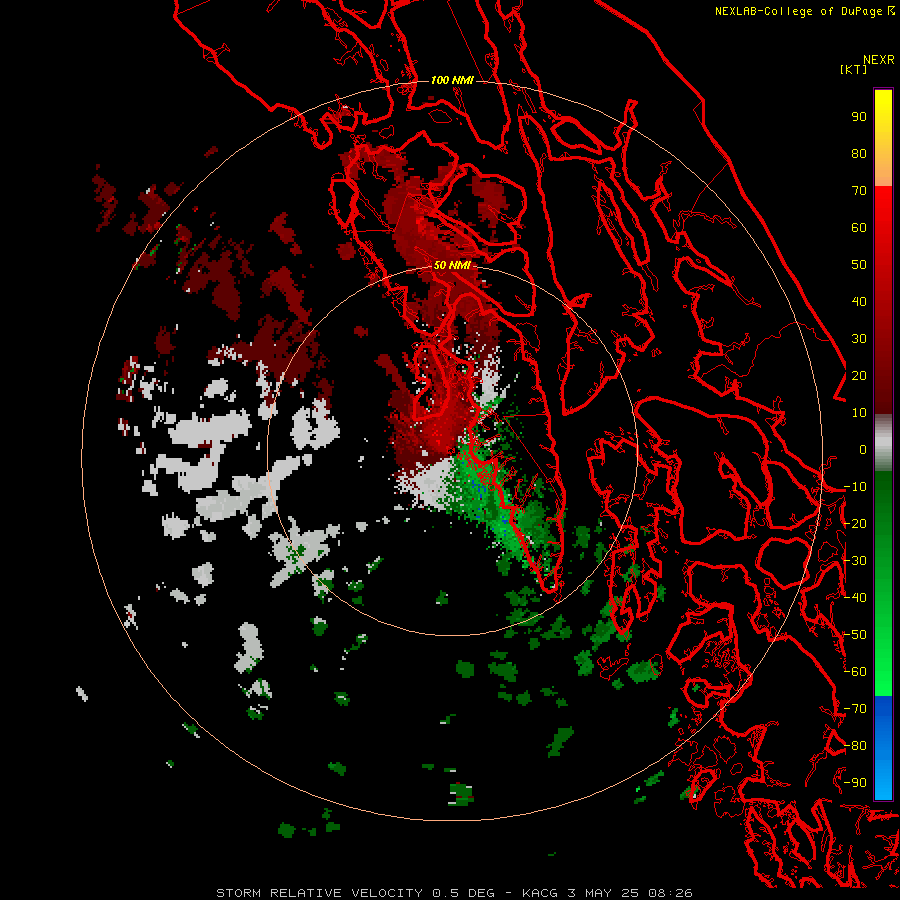Click the 30 value on velocity scale
This screenshot has width=900, height=900.
point(859,339)
